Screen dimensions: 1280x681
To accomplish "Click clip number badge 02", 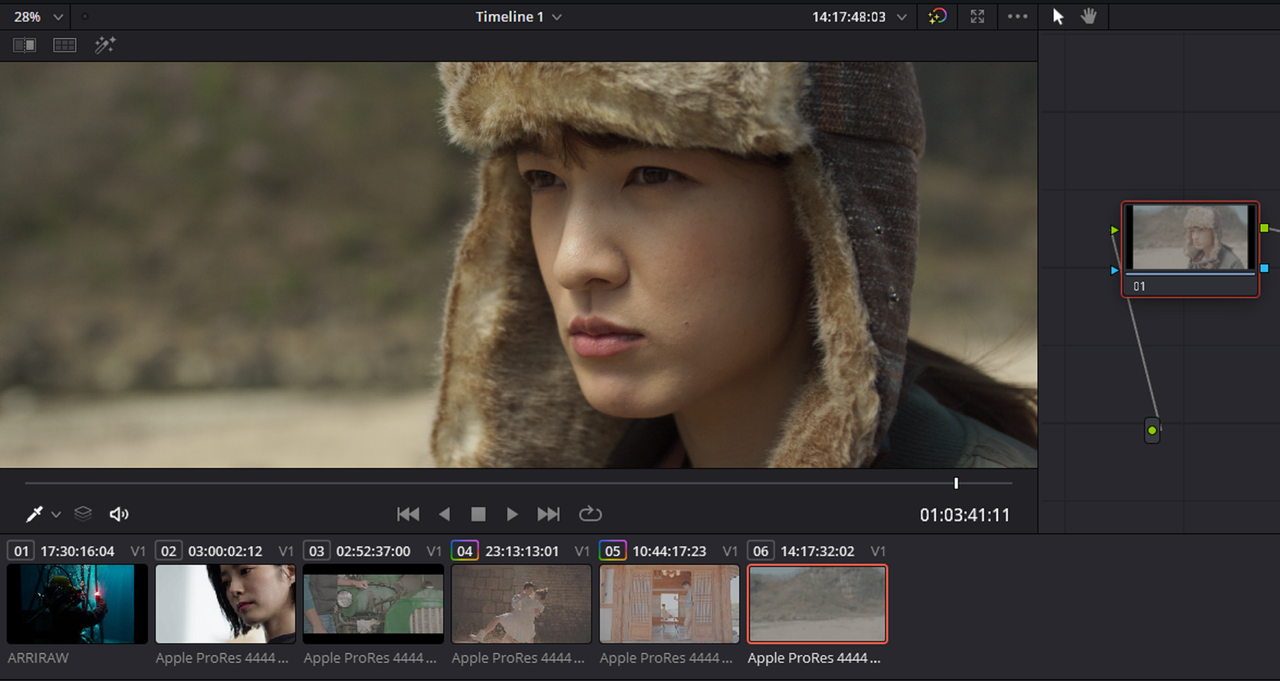I will click(x=168, y=551).
